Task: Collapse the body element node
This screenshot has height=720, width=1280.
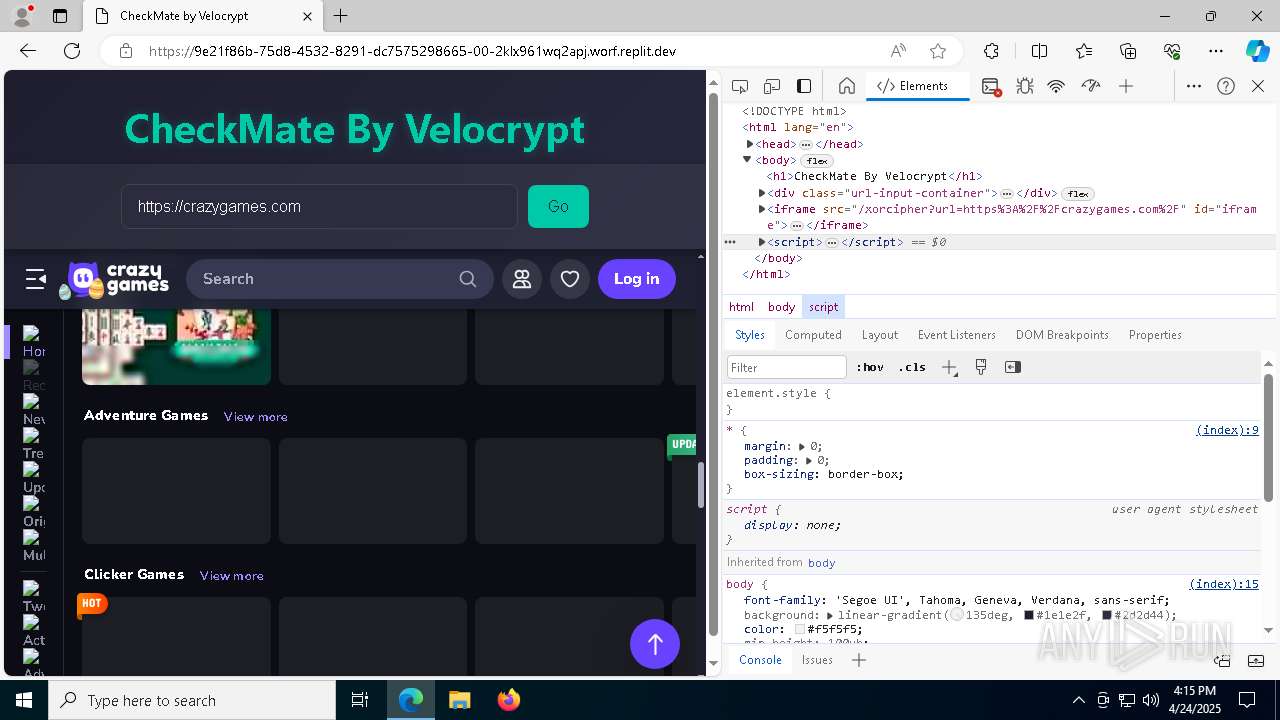Action: coord(747,160)
